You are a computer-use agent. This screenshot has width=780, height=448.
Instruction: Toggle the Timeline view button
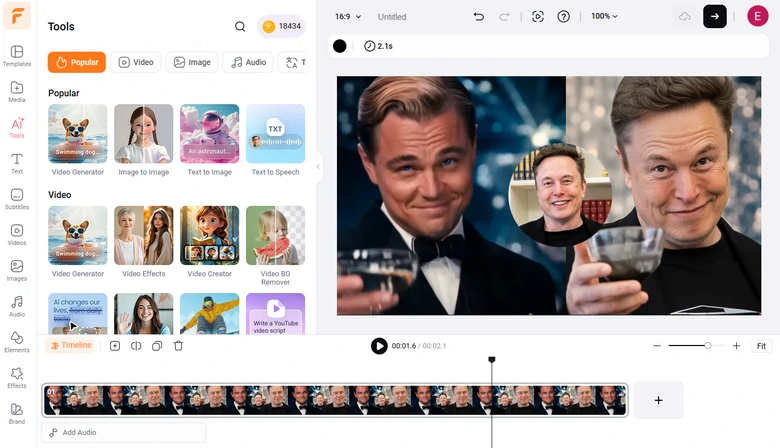pos(70,346)
